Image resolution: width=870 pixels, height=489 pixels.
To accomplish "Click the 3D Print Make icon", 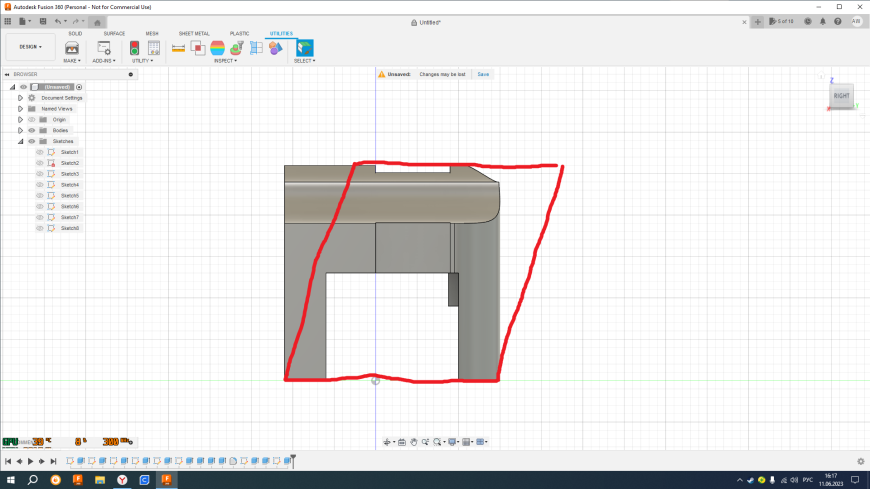I will click(x=72, y=48).
